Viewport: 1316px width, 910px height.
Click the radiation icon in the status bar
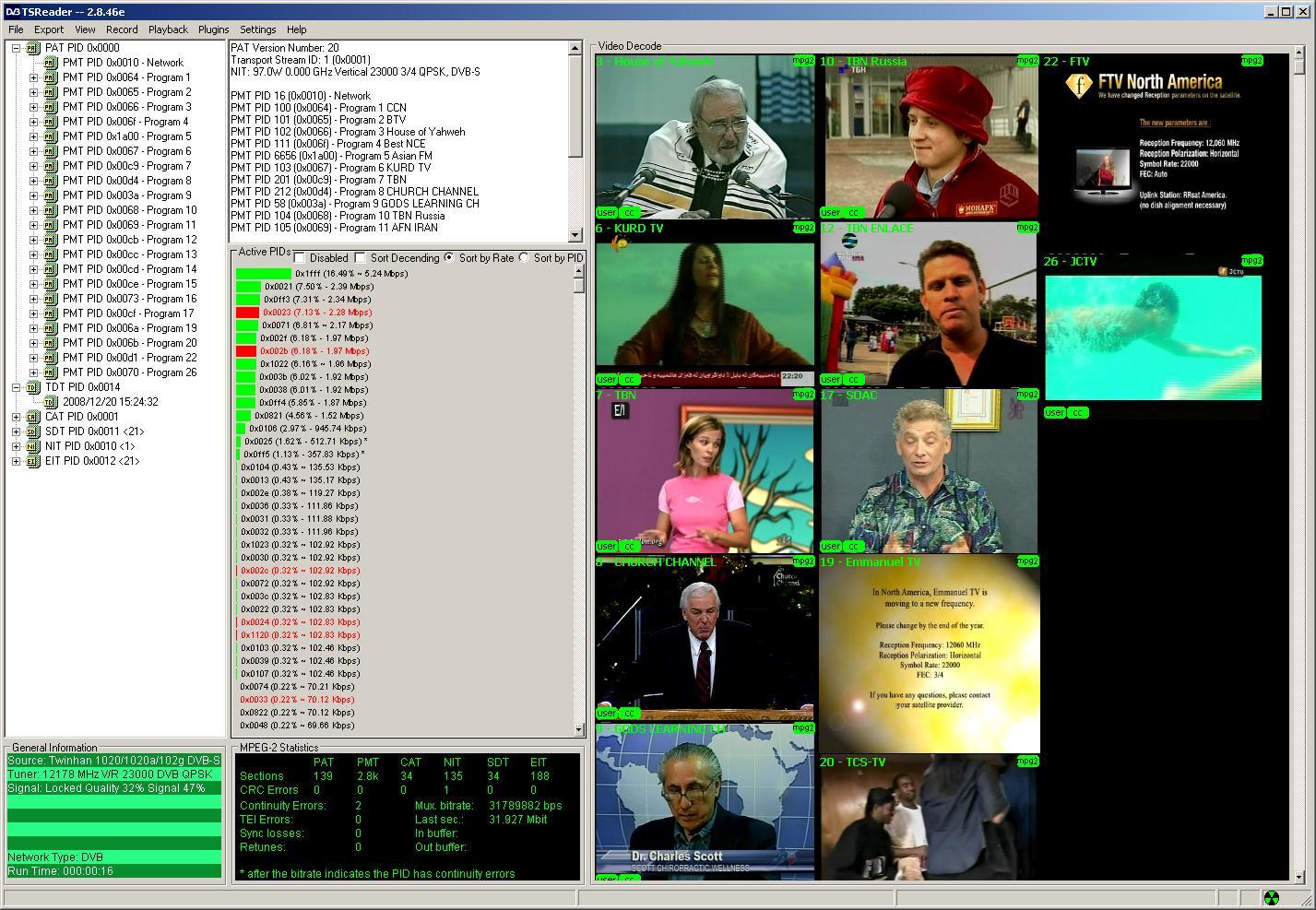(1271, 897)
